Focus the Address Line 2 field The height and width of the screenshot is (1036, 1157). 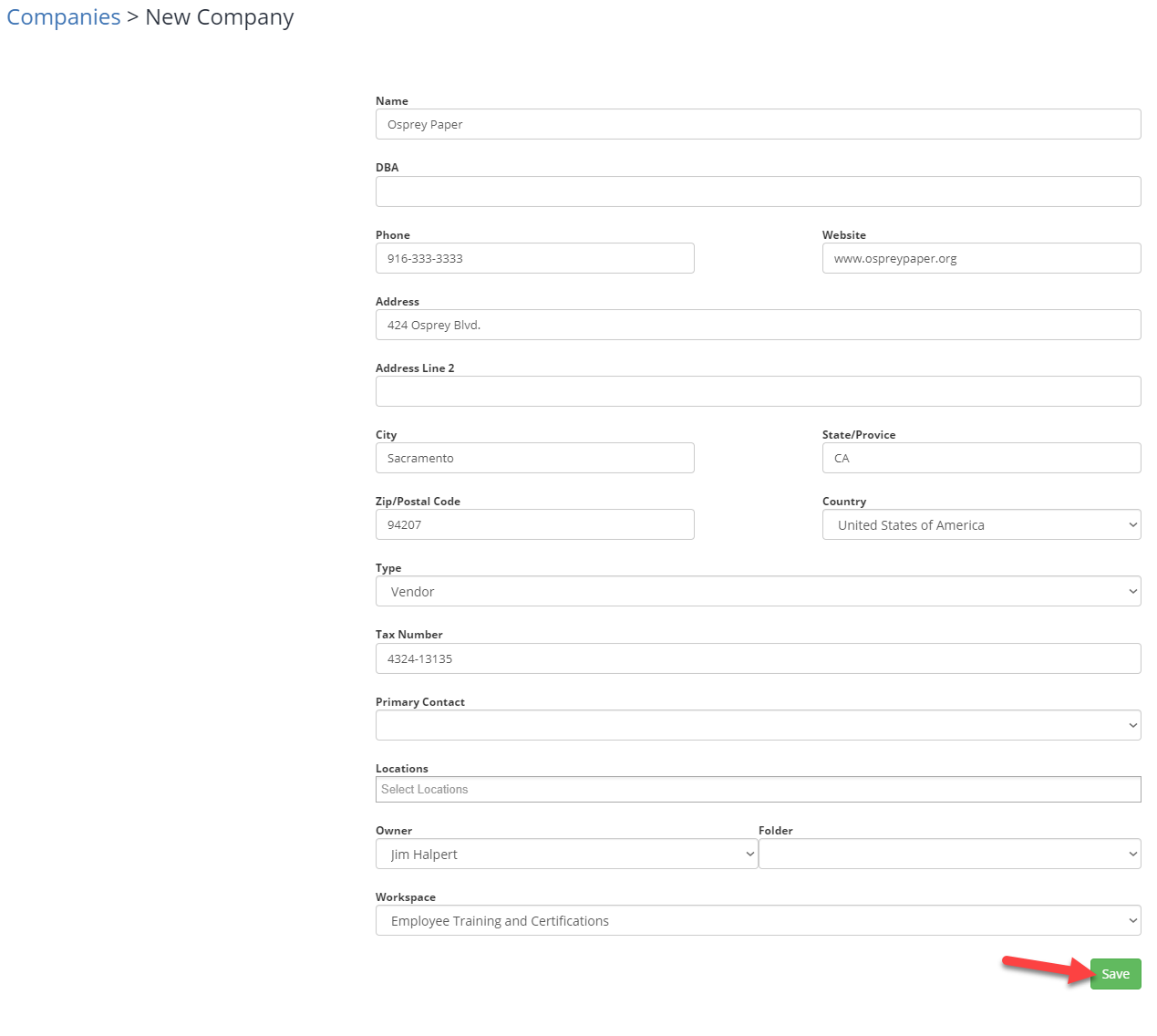click(x=758, y=391)
